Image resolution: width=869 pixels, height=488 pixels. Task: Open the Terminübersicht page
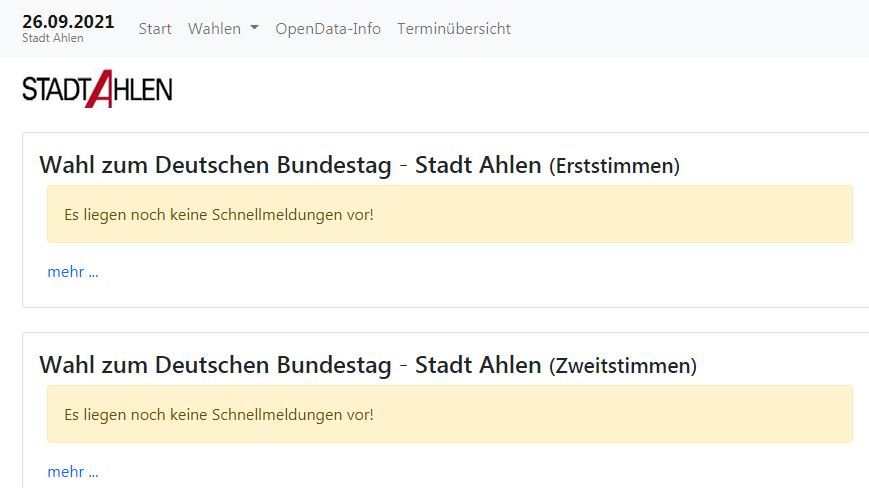[x=454, y=28]
